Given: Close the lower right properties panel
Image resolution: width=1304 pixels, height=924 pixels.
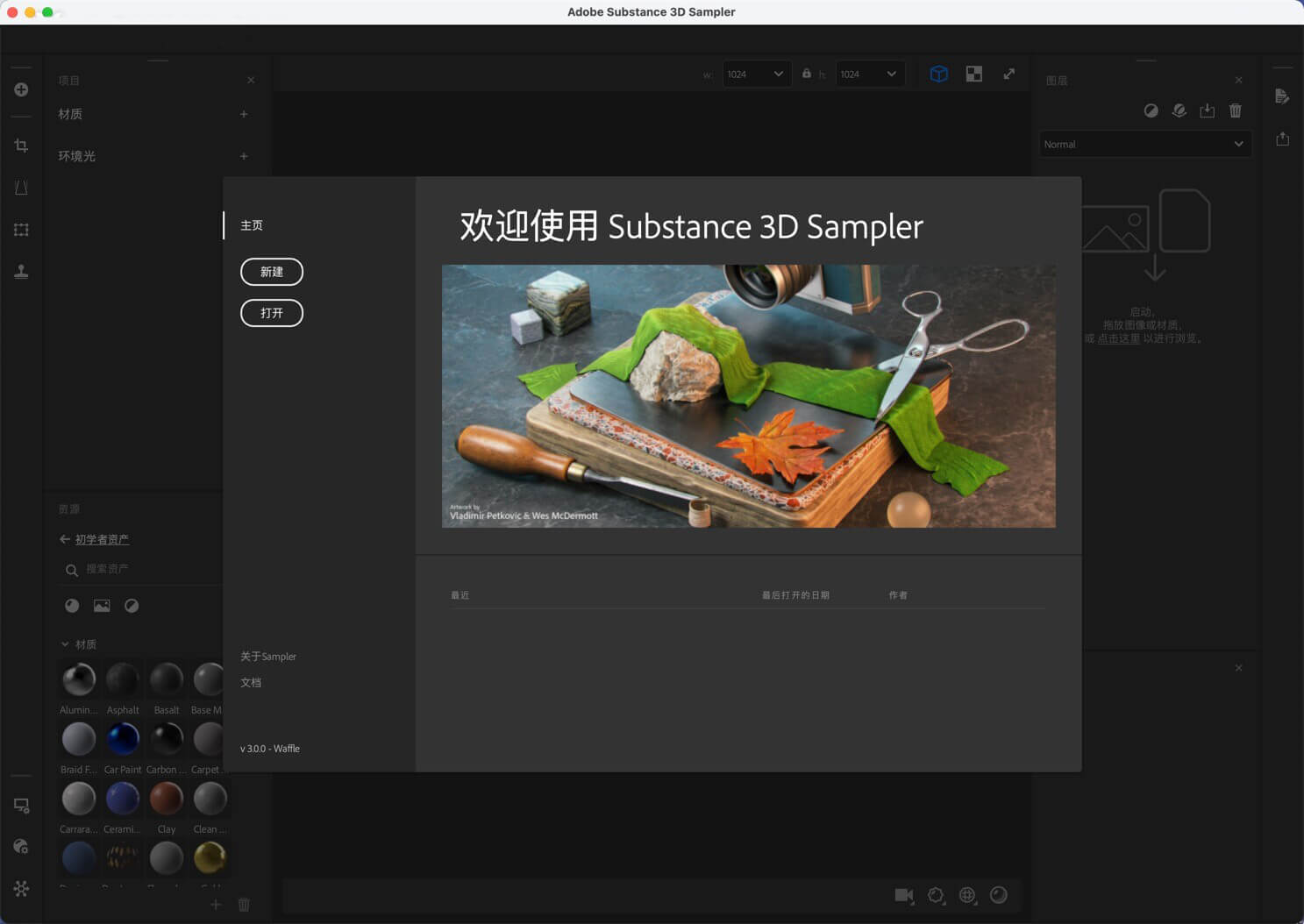Looking at the screenshot, I should pyautogui.click(x=1238, y=668).
